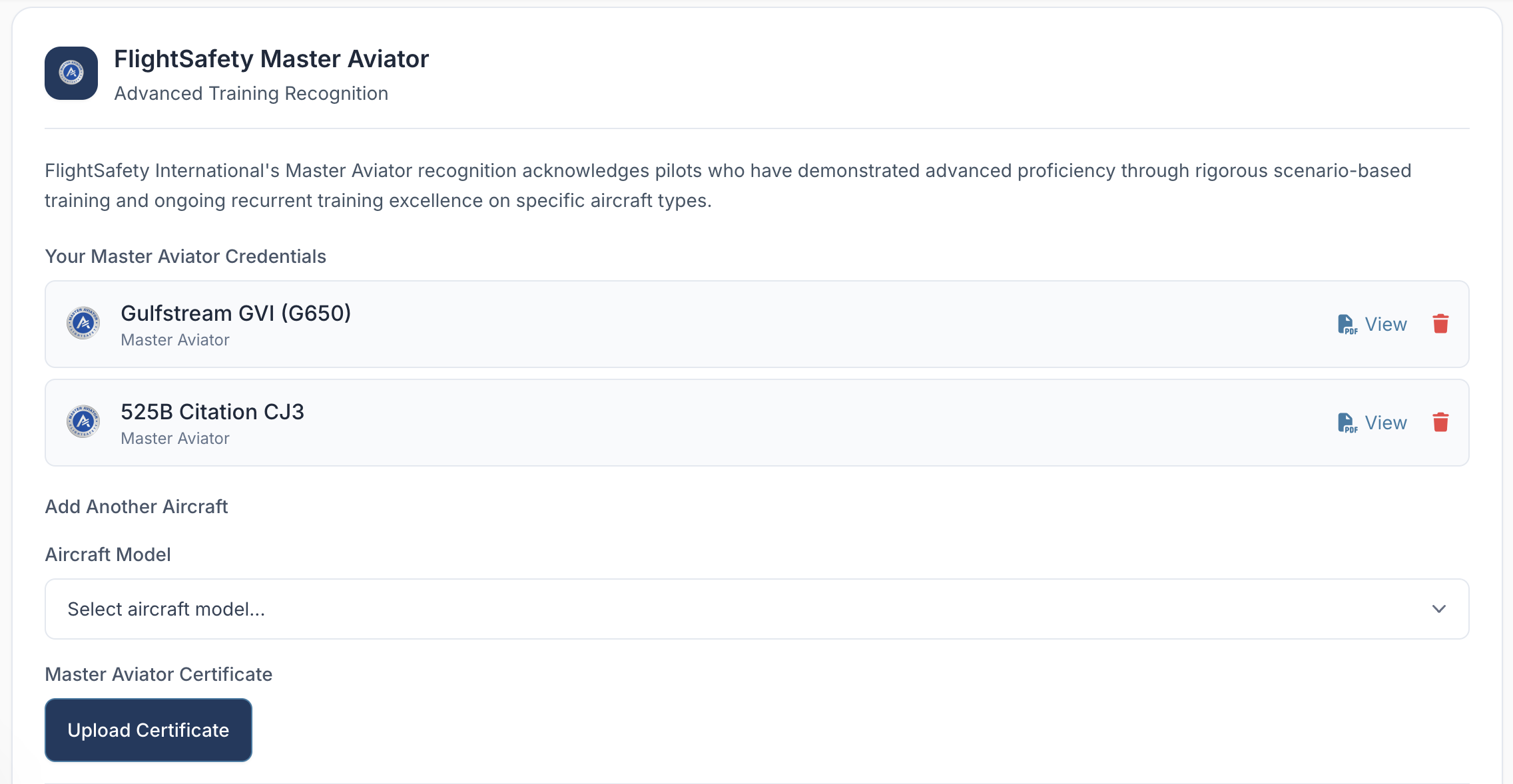Viewport: 1513px width, 784px height.
Task: Click the FlightSafety Master Aviator header logo
Action: click(x=71, y=73)
